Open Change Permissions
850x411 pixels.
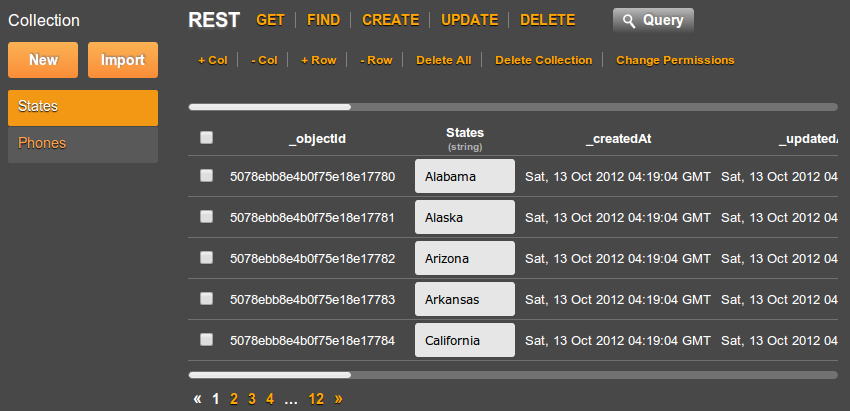(675, 60)
